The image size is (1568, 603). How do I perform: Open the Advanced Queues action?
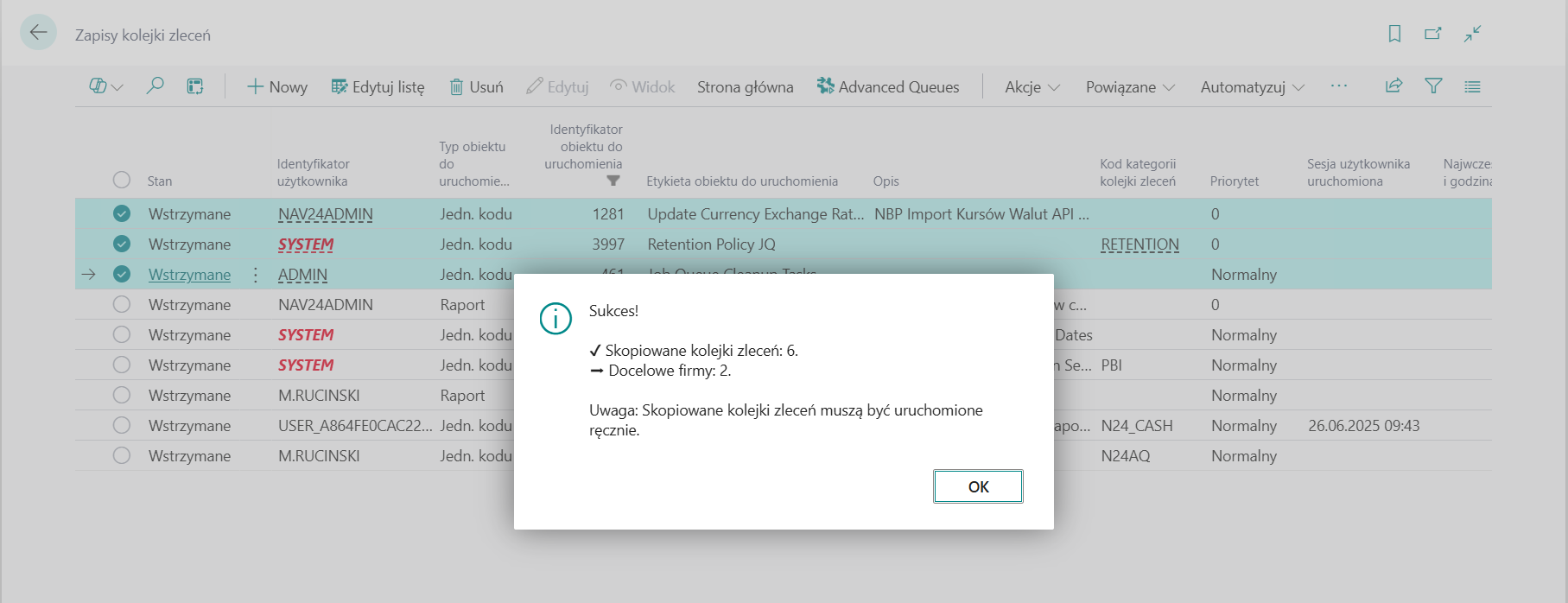[x=888, y=87]
